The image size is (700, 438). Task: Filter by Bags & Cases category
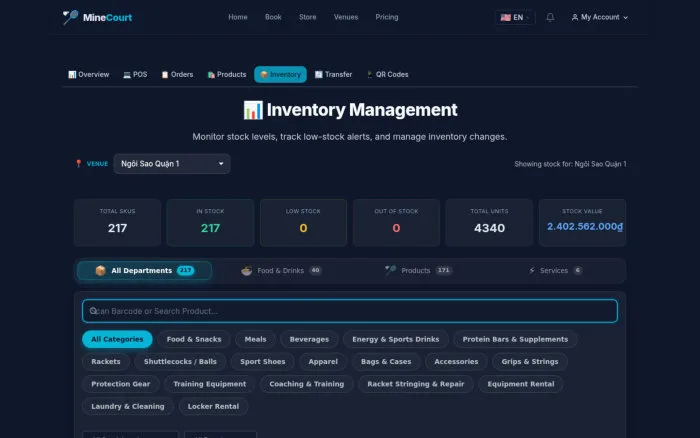click(386, 362)
